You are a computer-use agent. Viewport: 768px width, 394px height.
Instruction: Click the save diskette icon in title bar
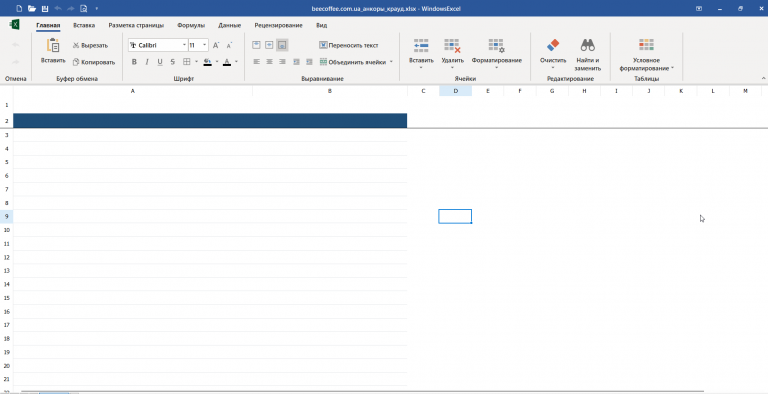tap(45, 8)
